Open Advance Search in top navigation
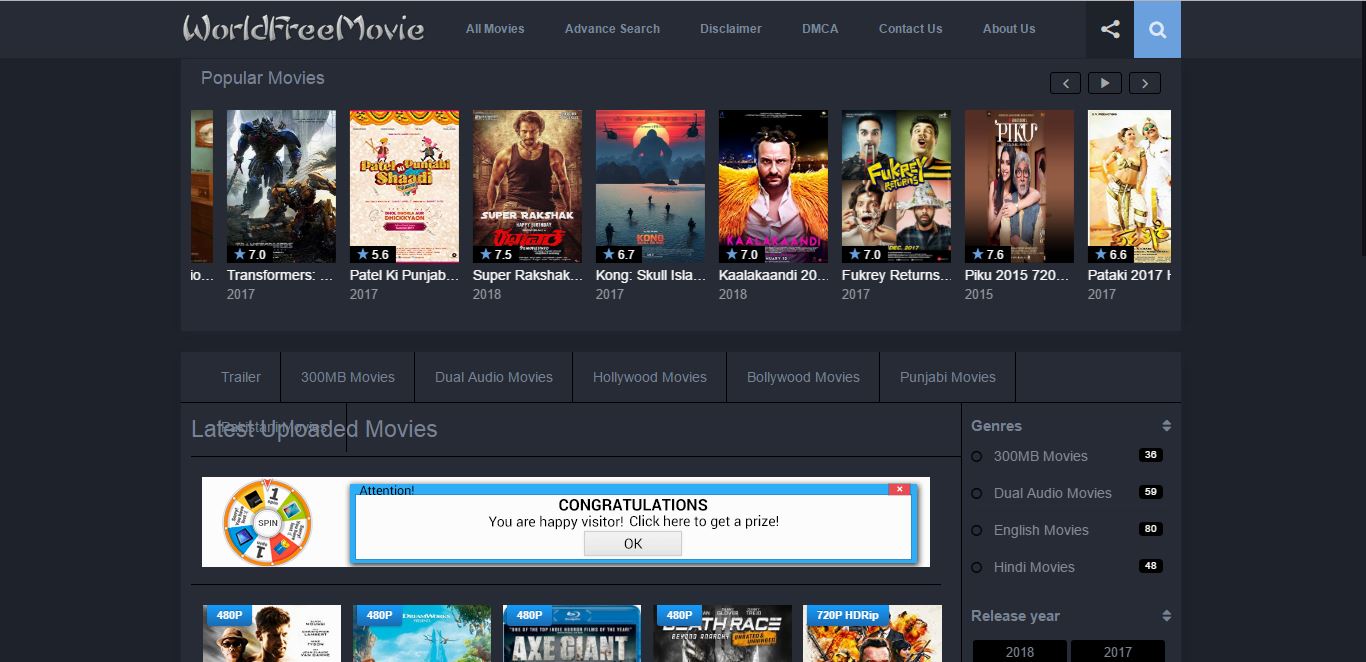Screen dimensions: 1366x662 612,29
